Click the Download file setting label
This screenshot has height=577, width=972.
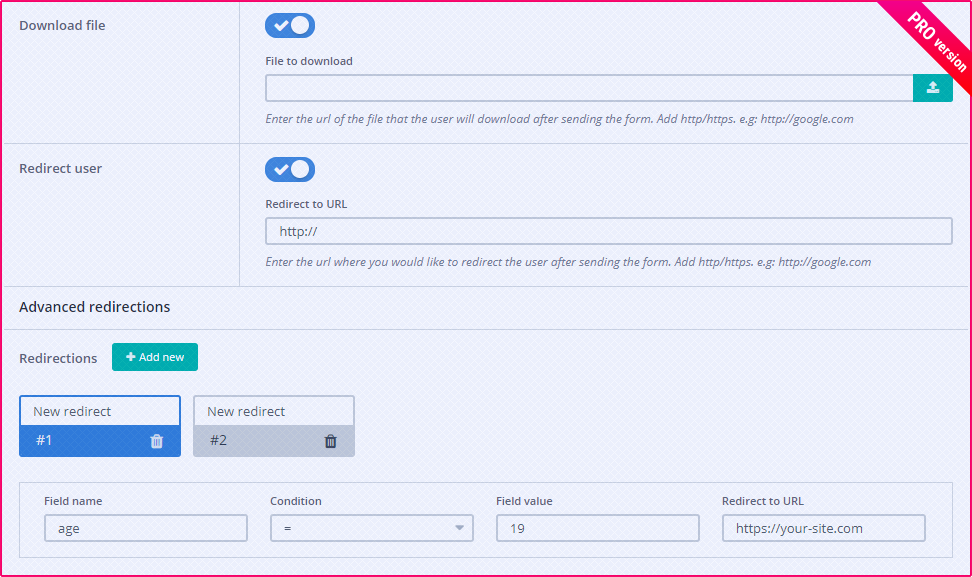[62, 25]
